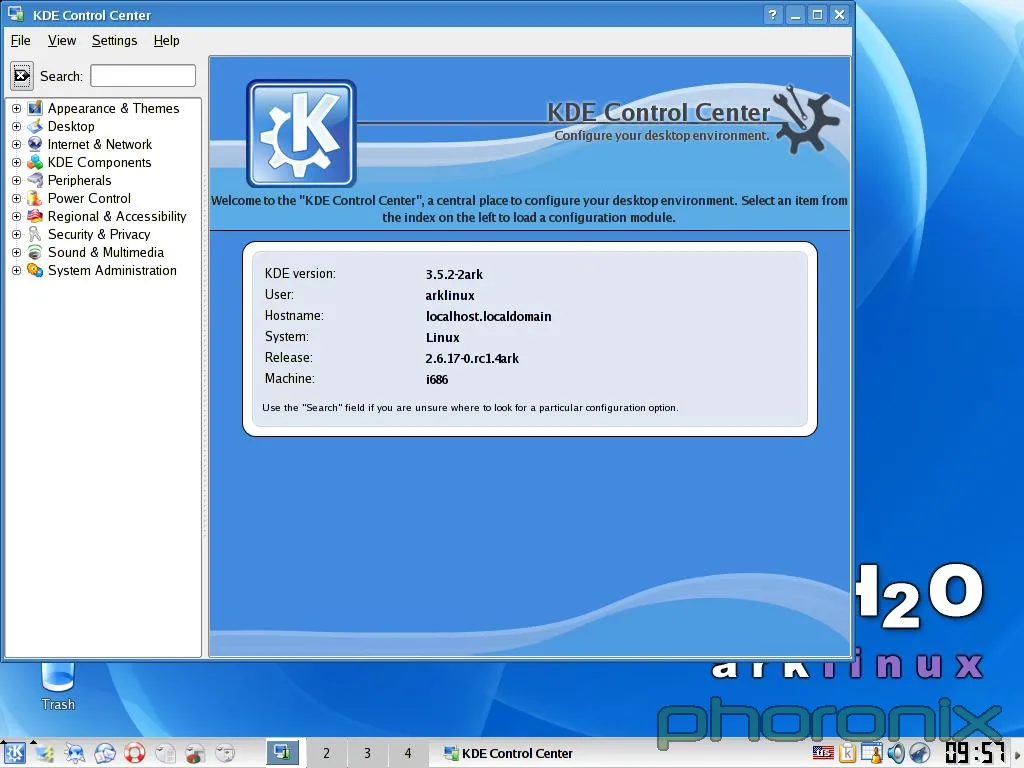Select the Peripherals category icon

point(35,180)
